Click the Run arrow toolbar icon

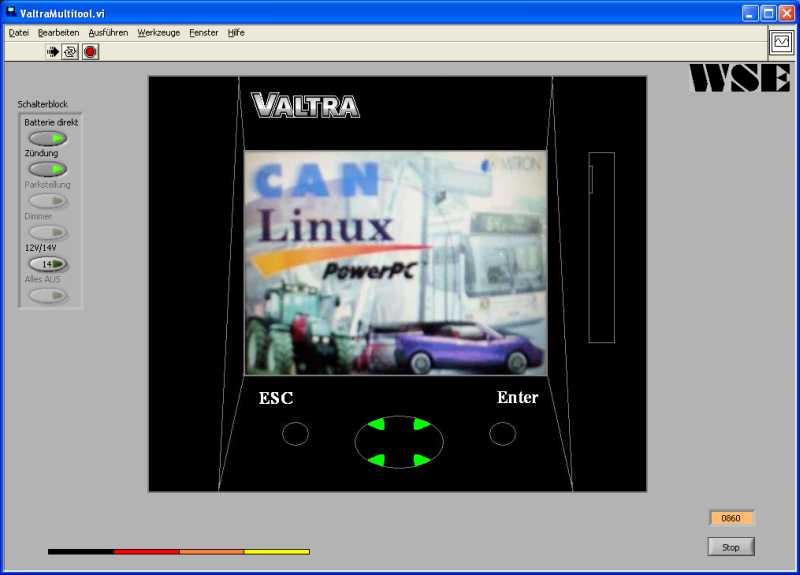click(53, 52)
